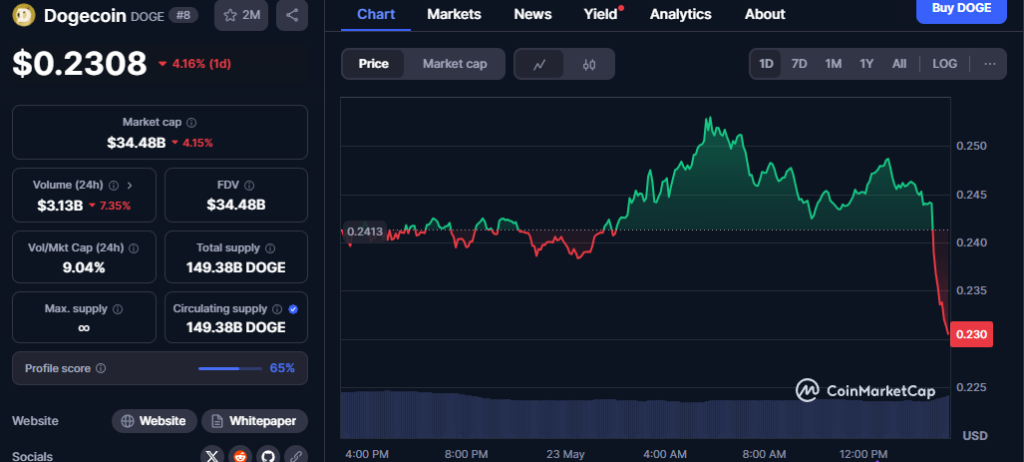
Task: Click the USD currency label
Action: click(974, 436)
